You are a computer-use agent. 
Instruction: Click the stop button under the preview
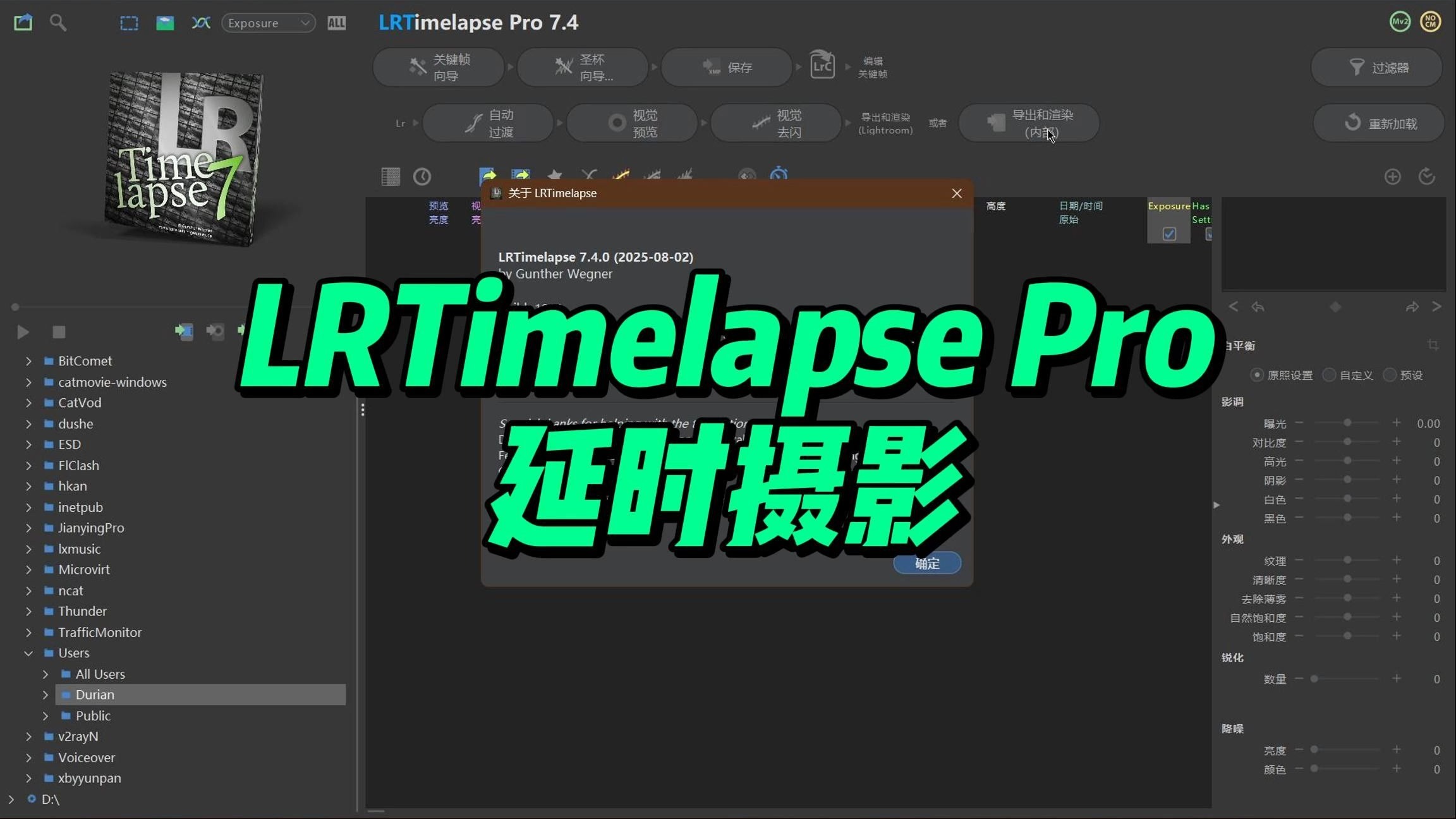click(59, 332)
